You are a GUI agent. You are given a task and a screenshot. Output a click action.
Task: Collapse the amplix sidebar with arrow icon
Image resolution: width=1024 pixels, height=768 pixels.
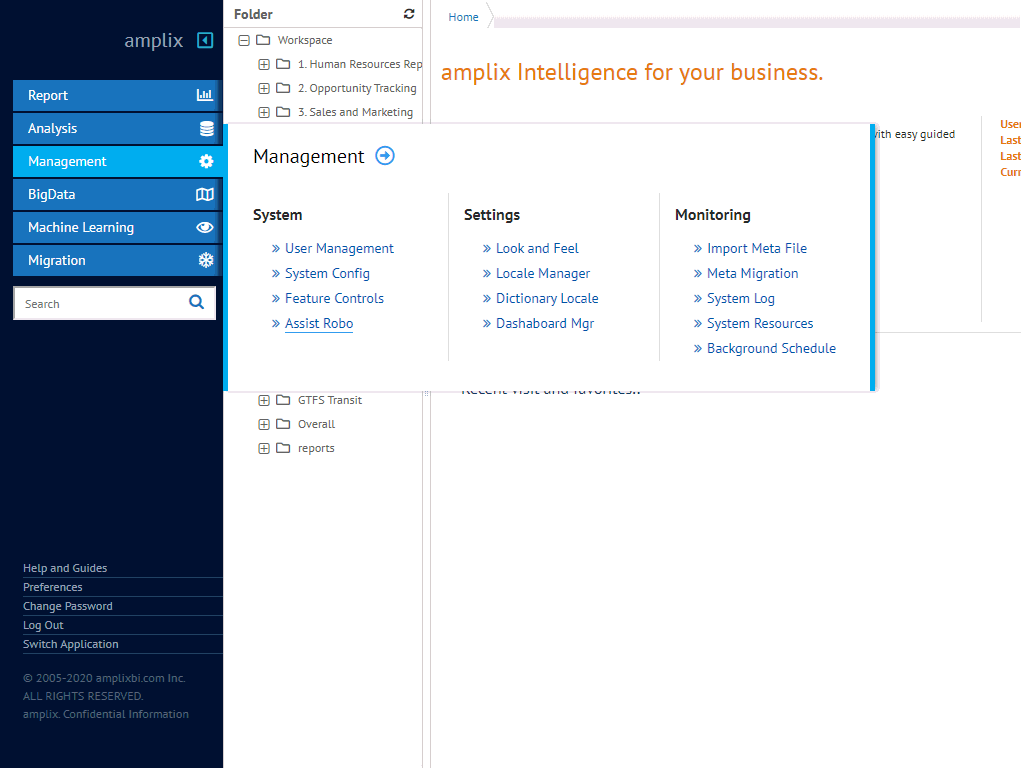click(x=205, y=40)
